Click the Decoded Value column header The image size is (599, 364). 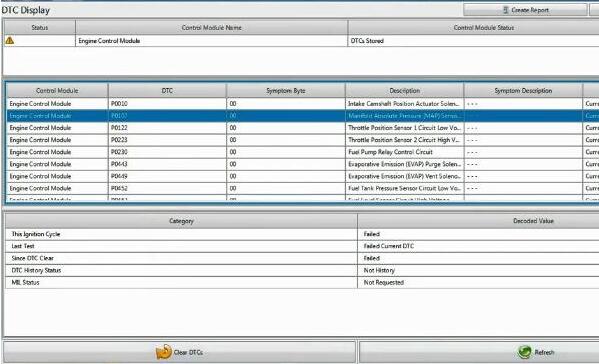(479, 221)
